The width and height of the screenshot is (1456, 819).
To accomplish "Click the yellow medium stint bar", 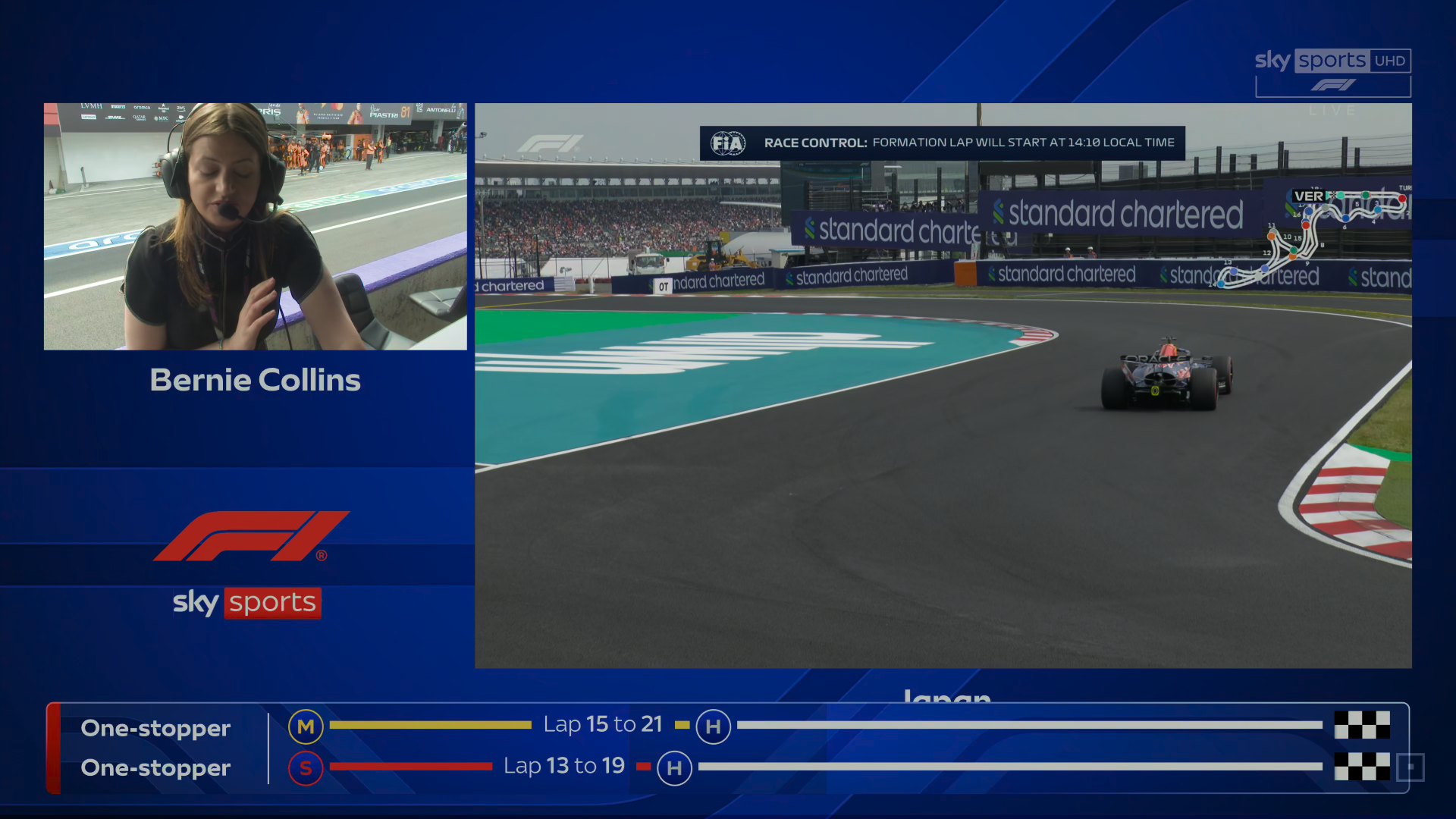I will (x=430, y=725).
